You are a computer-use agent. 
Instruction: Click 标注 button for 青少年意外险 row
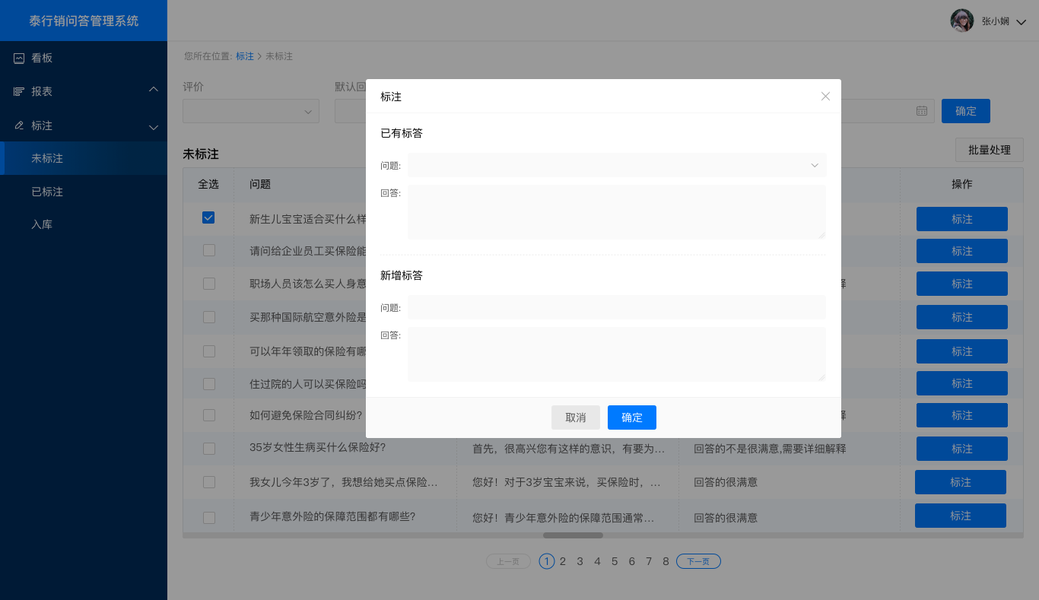[960, 516]
